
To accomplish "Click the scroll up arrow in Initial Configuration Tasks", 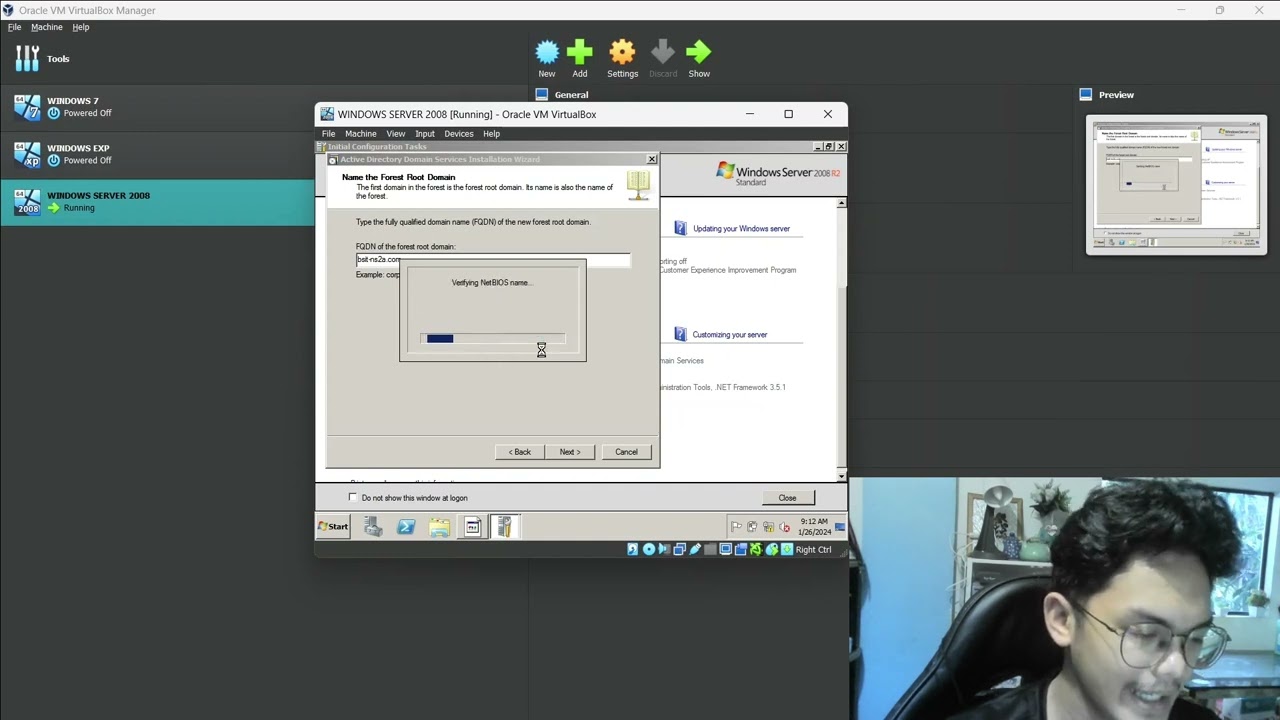I will 841,203.
